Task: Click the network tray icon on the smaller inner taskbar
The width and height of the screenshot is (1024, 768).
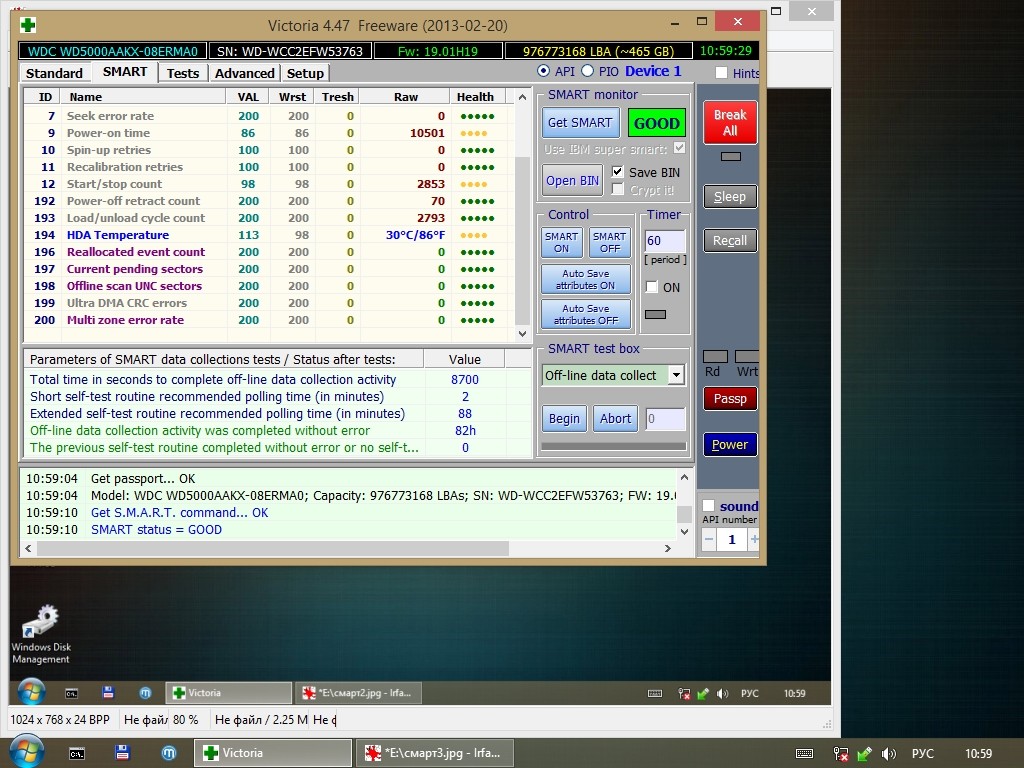Action: tap(684, 694)
